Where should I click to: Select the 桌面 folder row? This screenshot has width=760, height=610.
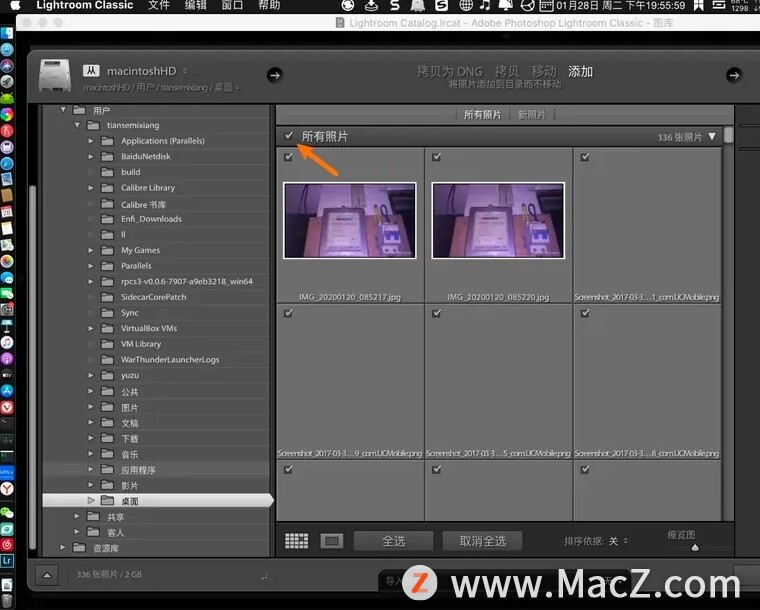pyautogui.click(x=158, y=501)
